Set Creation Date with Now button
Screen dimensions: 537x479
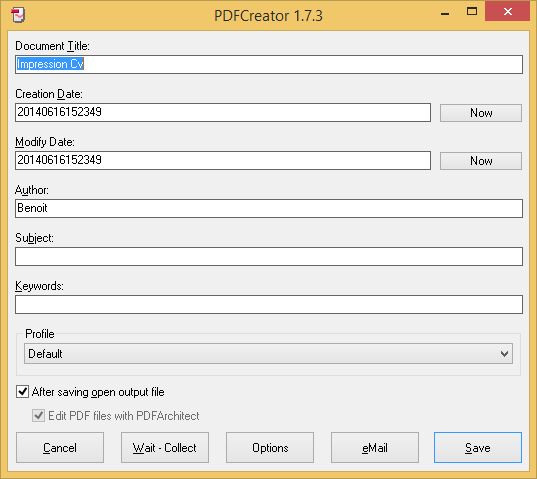coord(481,113)
